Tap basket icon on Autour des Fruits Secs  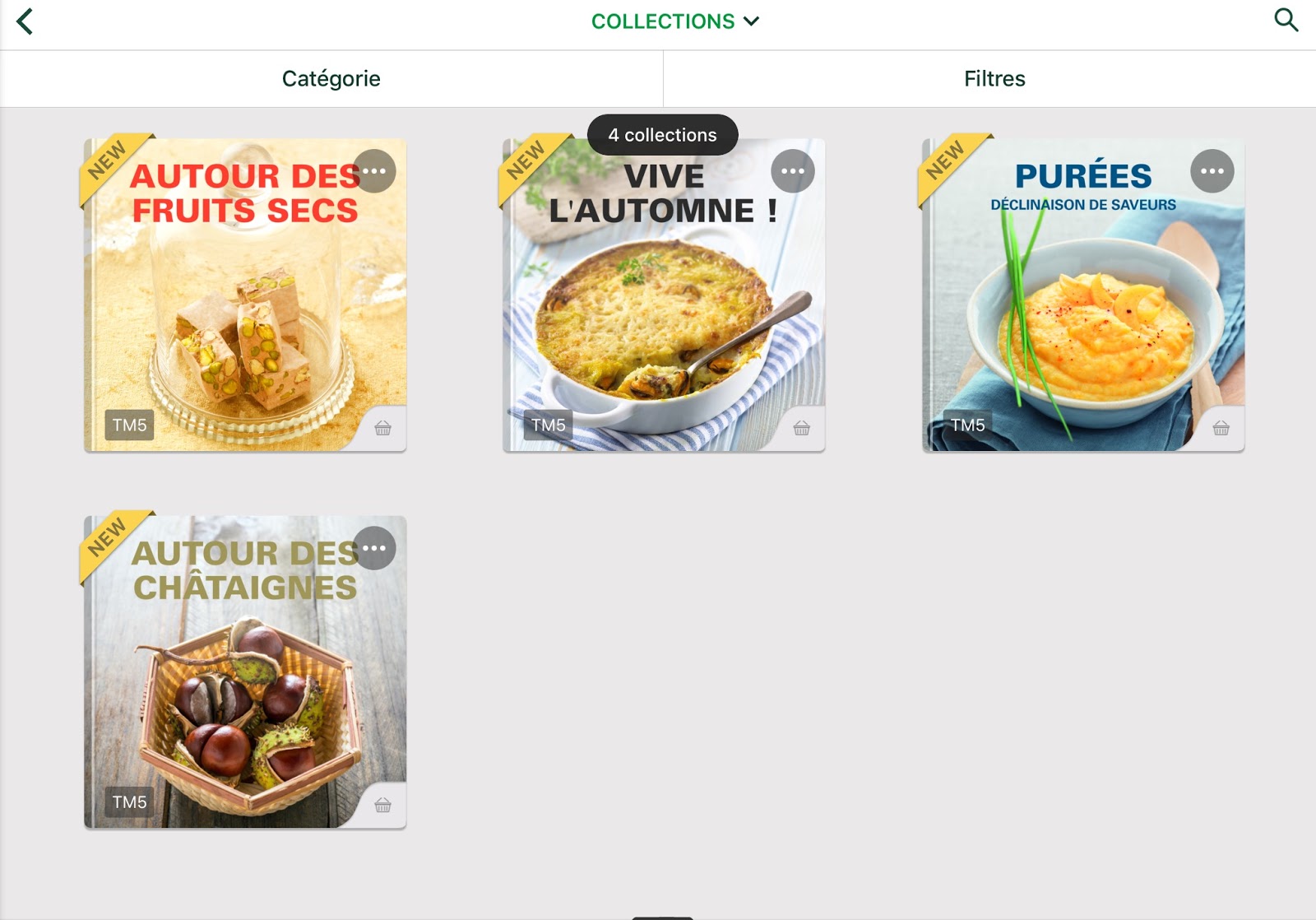coord(383,428)
